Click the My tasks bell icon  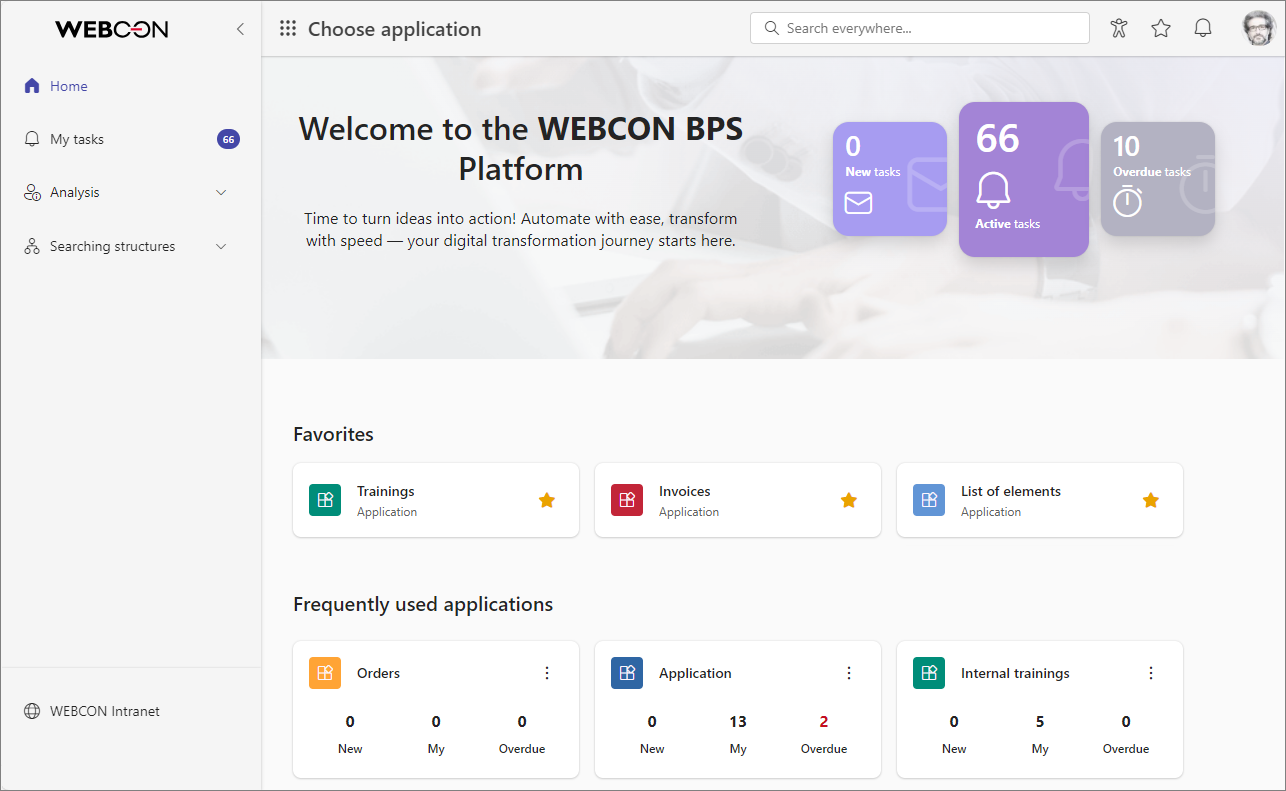pos(32,139)
